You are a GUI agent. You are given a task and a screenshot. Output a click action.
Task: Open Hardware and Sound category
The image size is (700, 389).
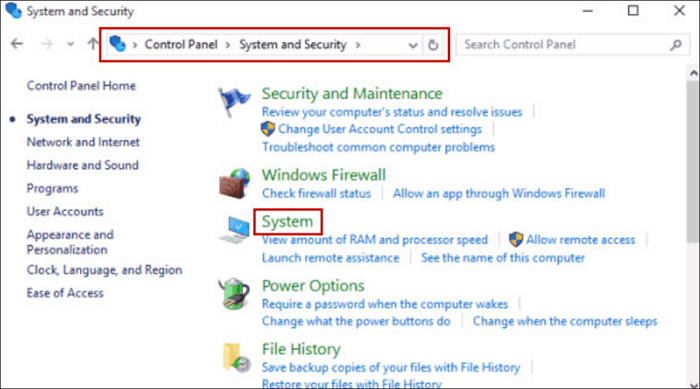pos(83,165)
